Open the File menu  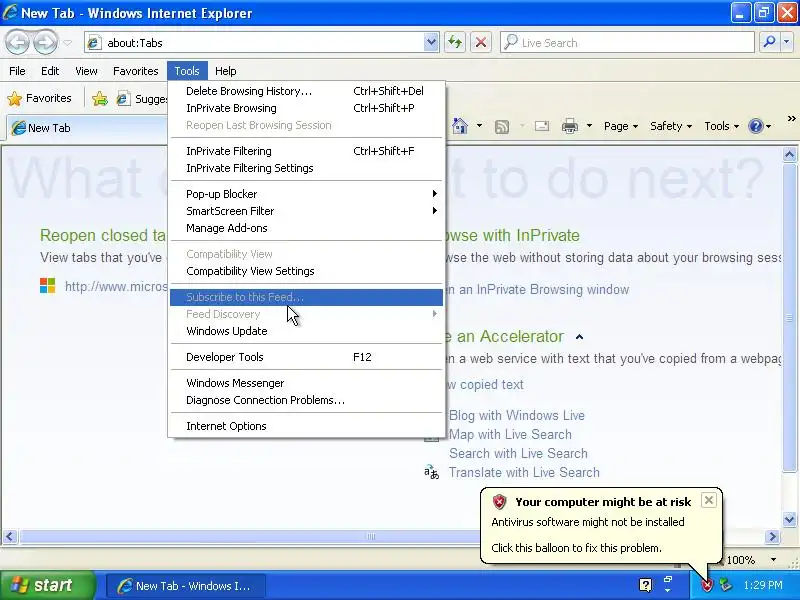(17, 71)
